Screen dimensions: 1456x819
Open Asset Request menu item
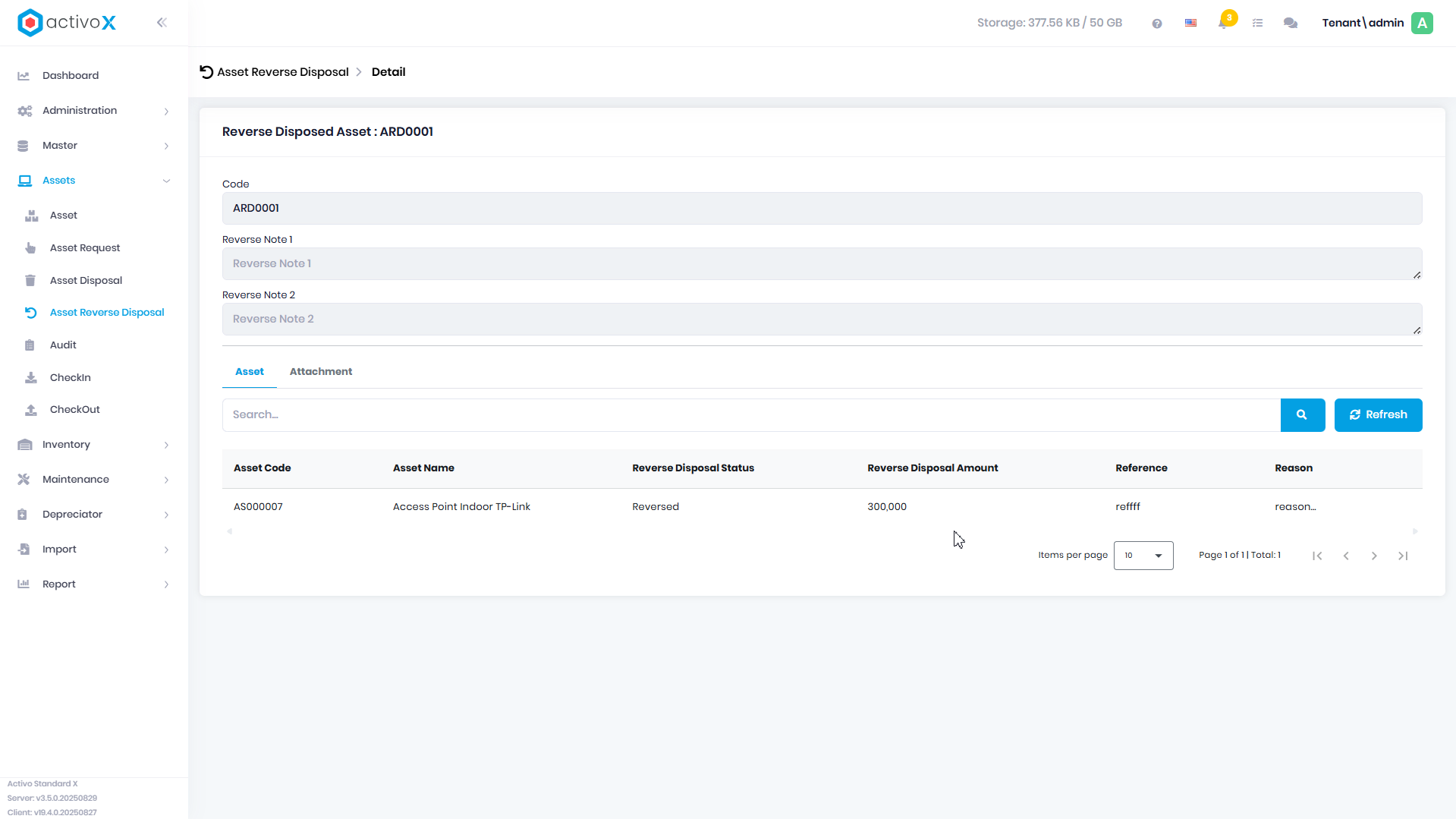pyautogui.click(x=85, y=248)
